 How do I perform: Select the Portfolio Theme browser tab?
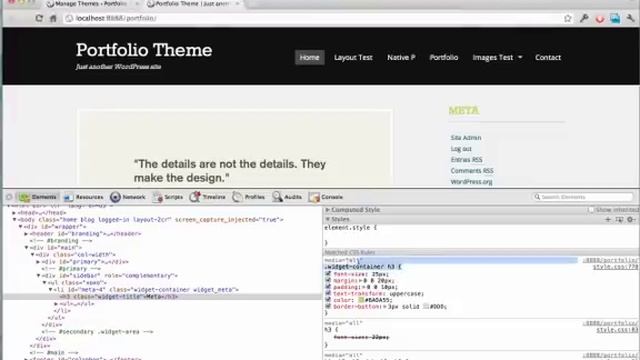(x=193, y=4)
